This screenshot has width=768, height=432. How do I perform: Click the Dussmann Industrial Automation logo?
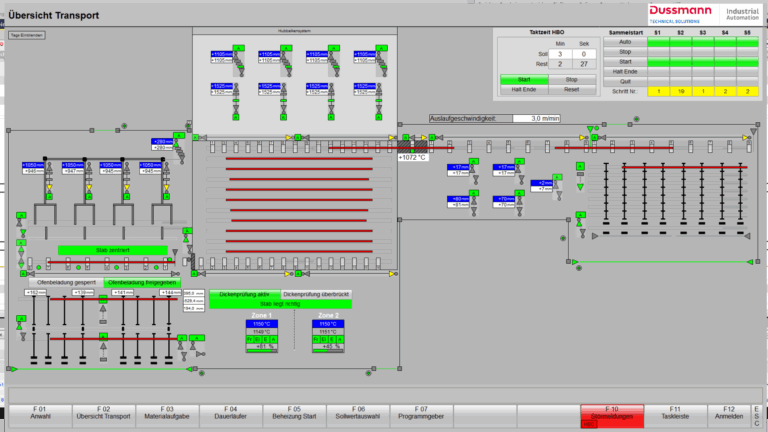[704, 13]
